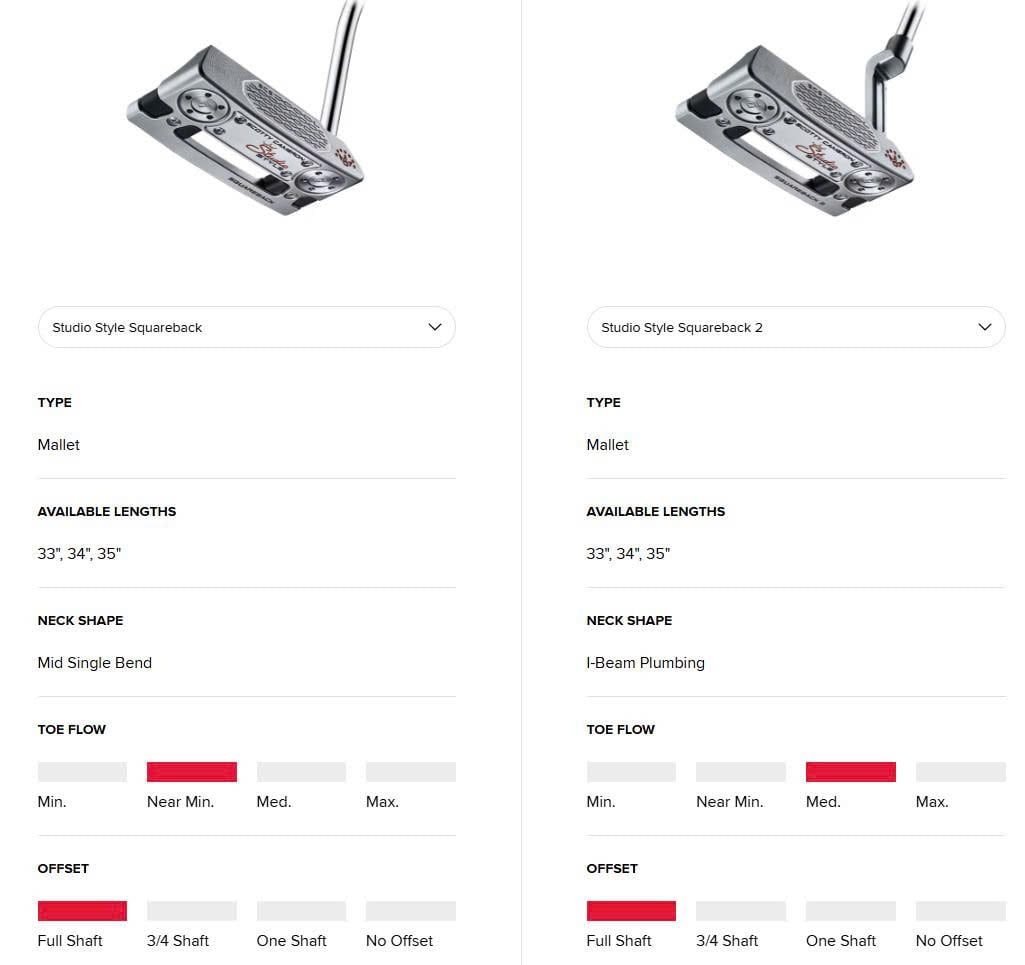The width and height of the screenshot is (1025, 965).
Task: Click the Studio Style Squareback 2 putter image
Action: point(797,125)
